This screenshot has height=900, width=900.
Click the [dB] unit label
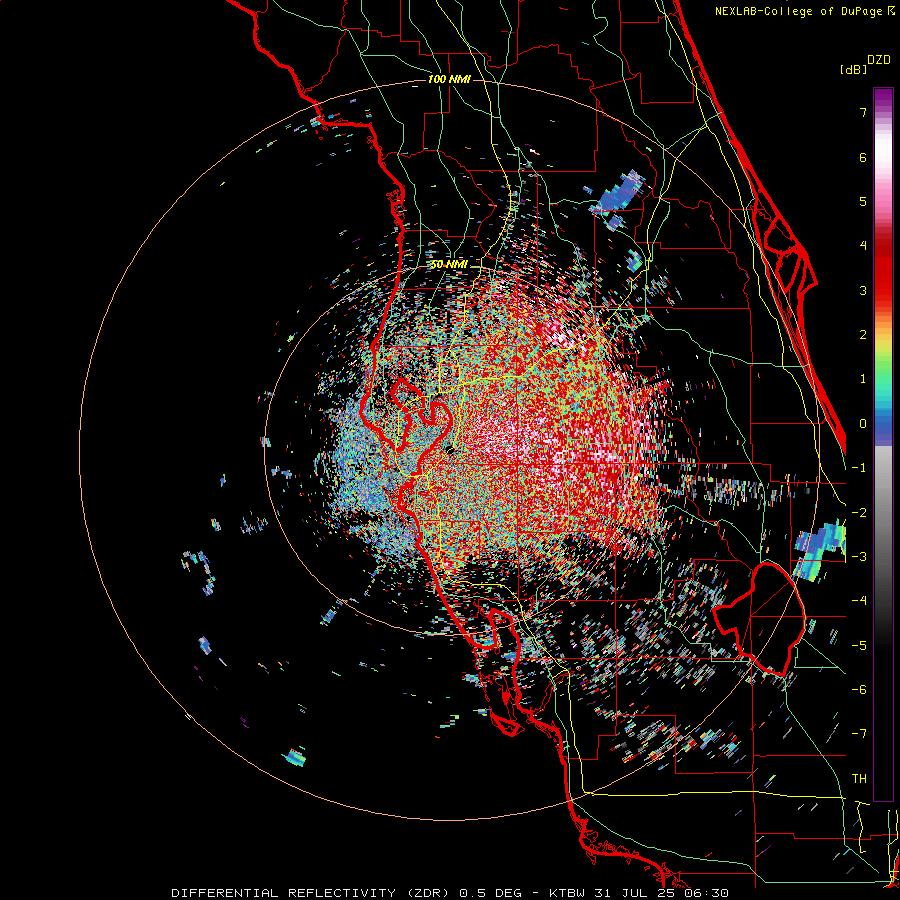853,69
